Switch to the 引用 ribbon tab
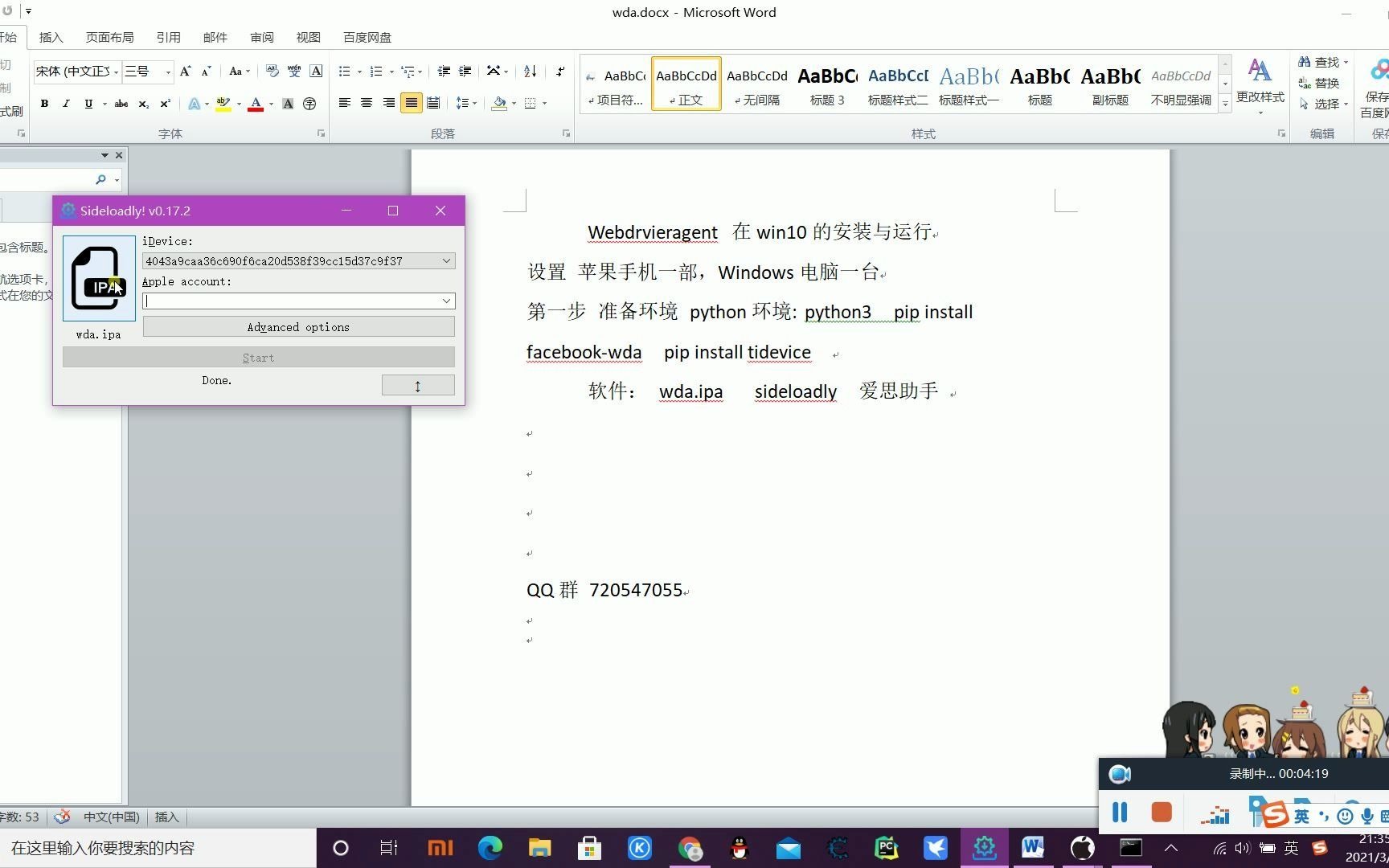 click(168, 38)
